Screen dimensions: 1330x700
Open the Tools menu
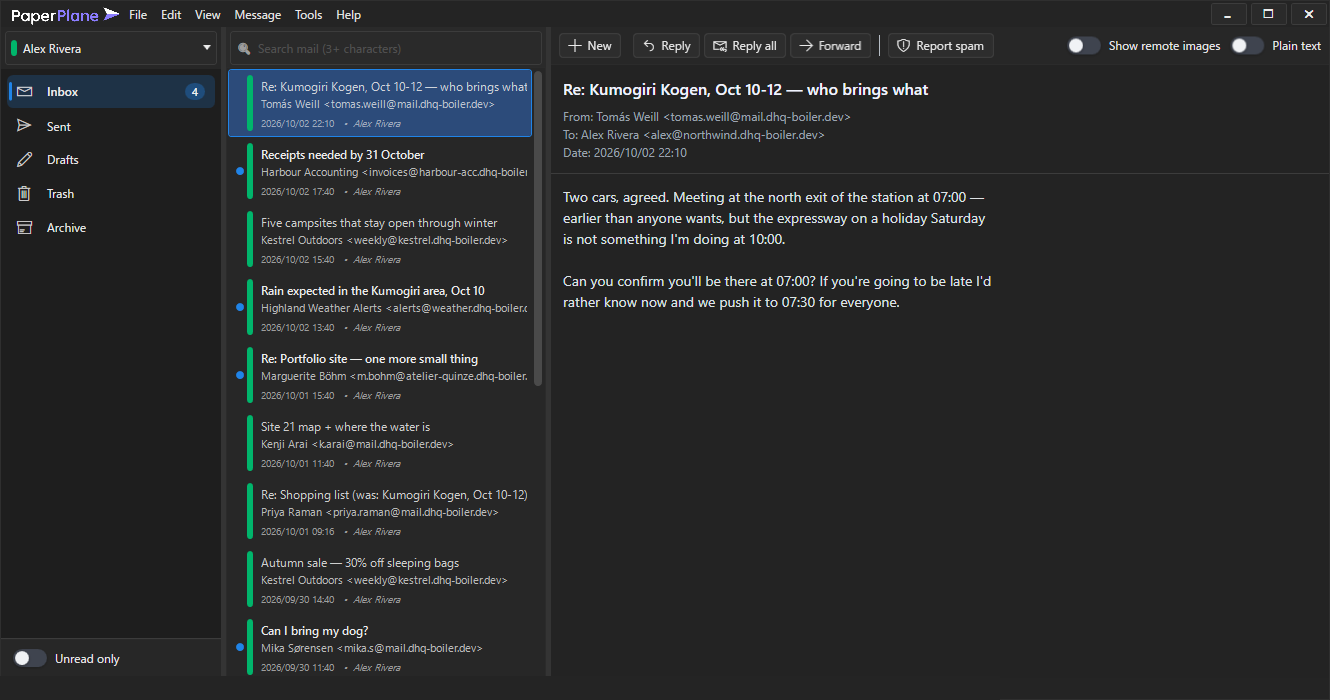pyautogui.click(x=309, y=15)
